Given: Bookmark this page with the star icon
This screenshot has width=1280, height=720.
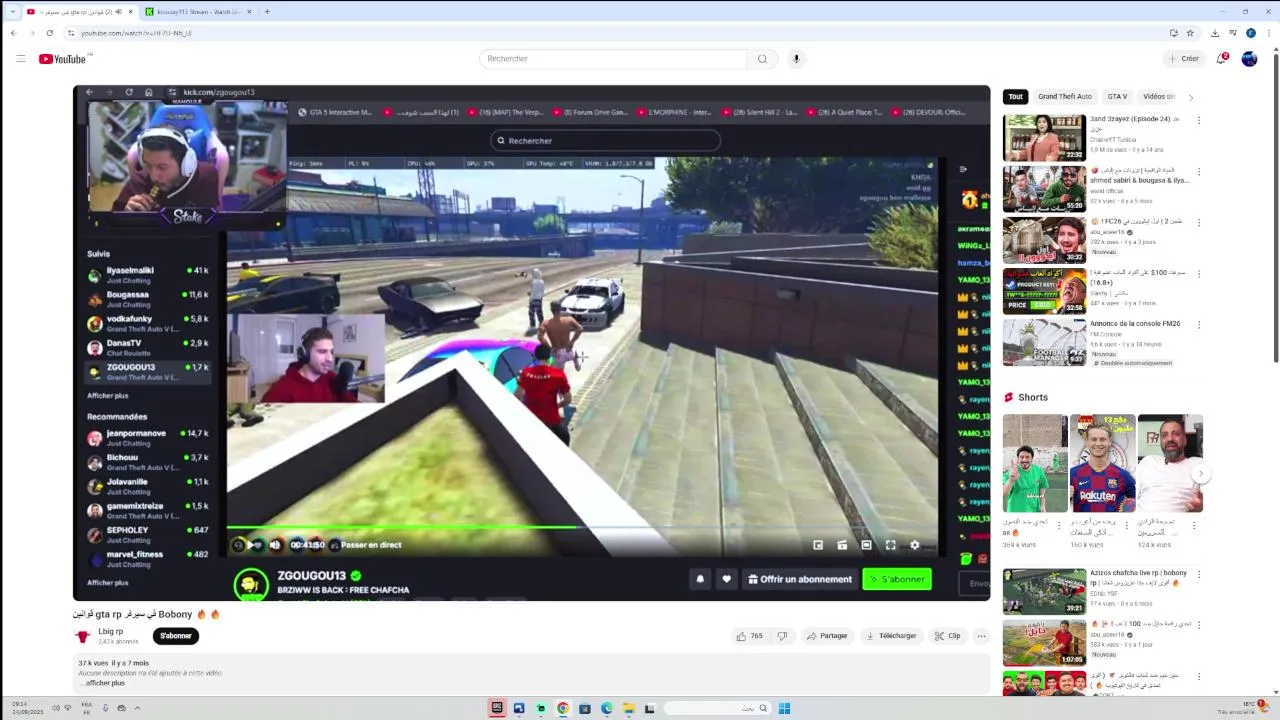Looking at the screenshot, I should pyautogui.click(x=1190, y=33).
